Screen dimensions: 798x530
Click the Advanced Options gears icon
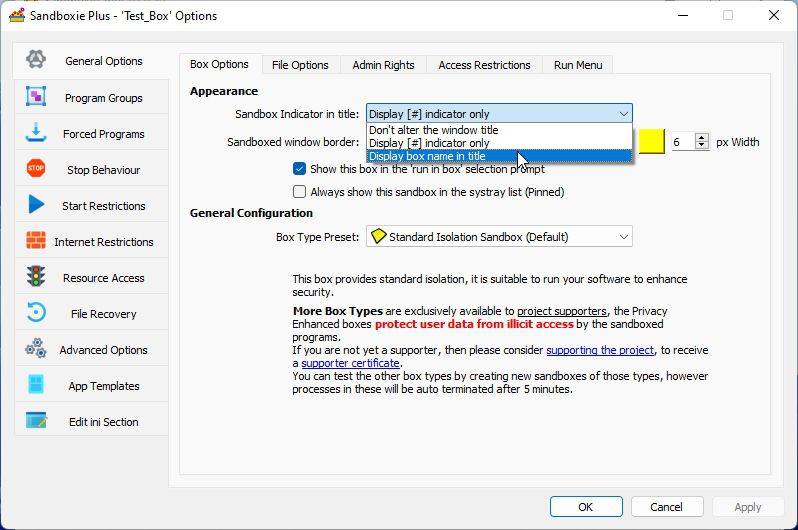(36, 348)
